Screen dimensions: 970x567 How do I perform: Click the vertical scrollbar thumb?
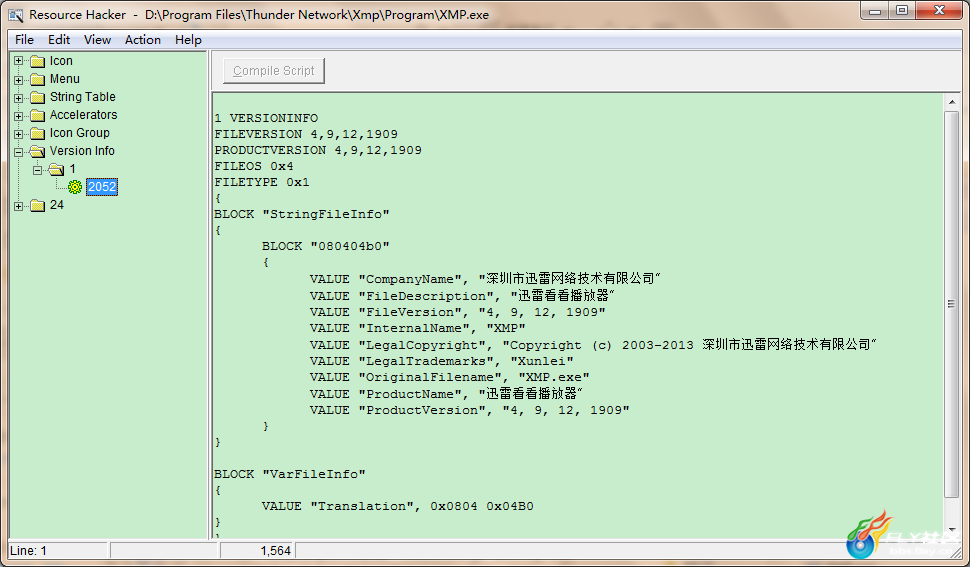point(951,304)
